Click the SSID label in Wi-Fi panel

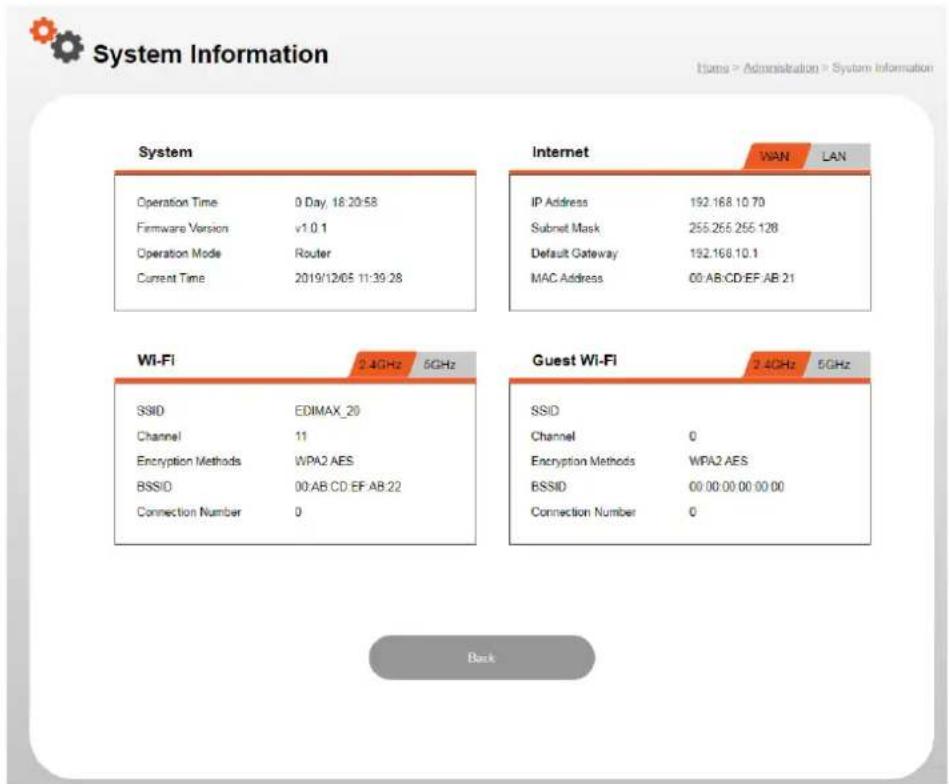click(x=151, y=410)
